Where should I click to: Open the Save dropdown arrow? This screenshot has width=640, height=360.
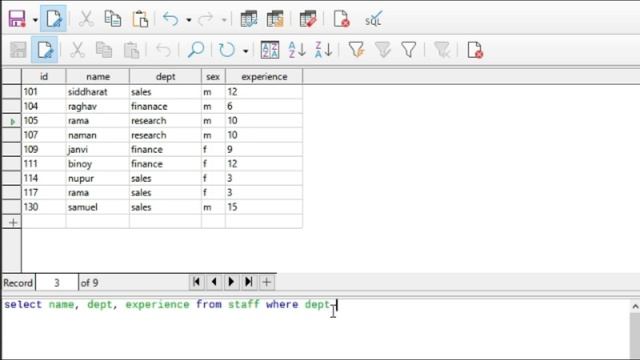35,20
